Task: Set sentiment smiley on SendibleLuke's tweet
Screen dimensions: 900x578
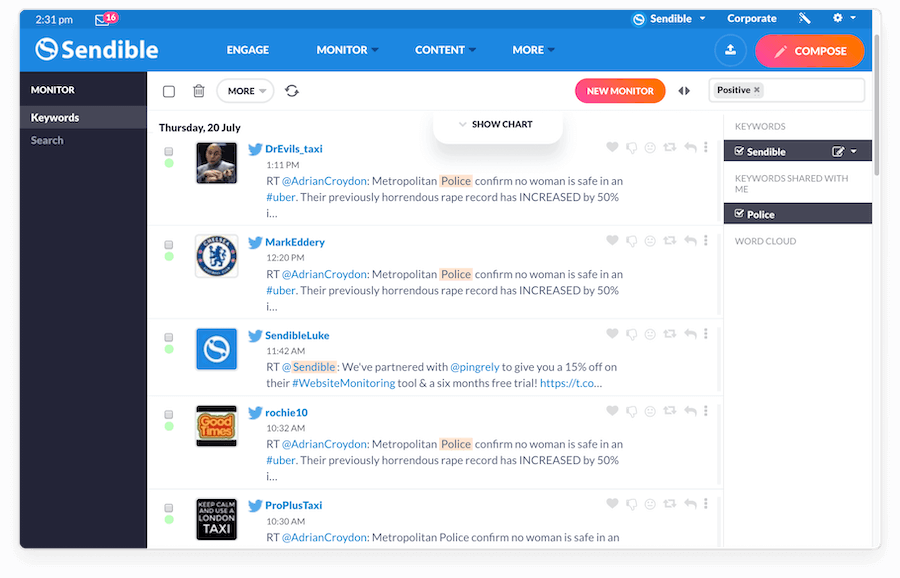Action: coord(650,333)
